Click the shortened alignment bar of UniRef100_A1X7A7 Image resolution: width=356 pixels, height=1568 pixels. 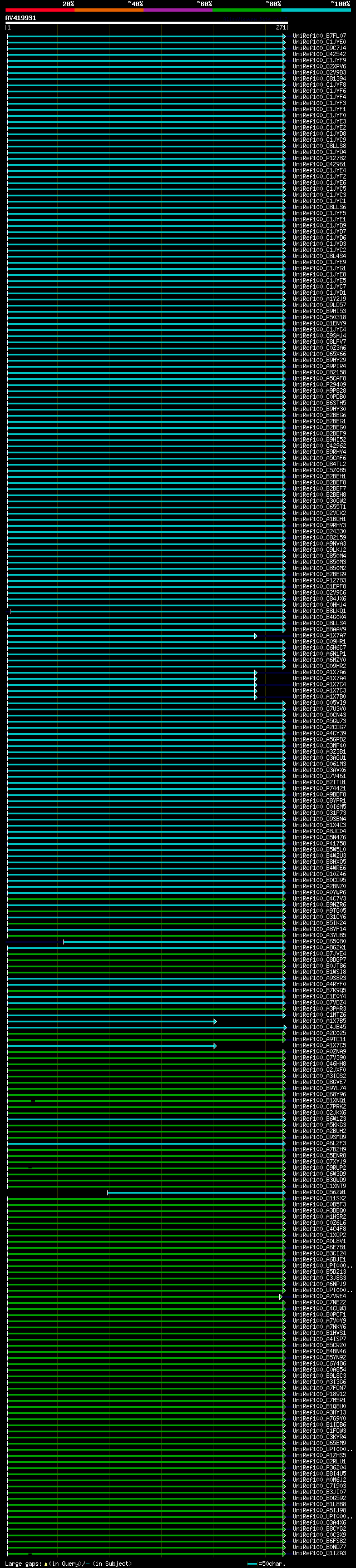point(132,635)
